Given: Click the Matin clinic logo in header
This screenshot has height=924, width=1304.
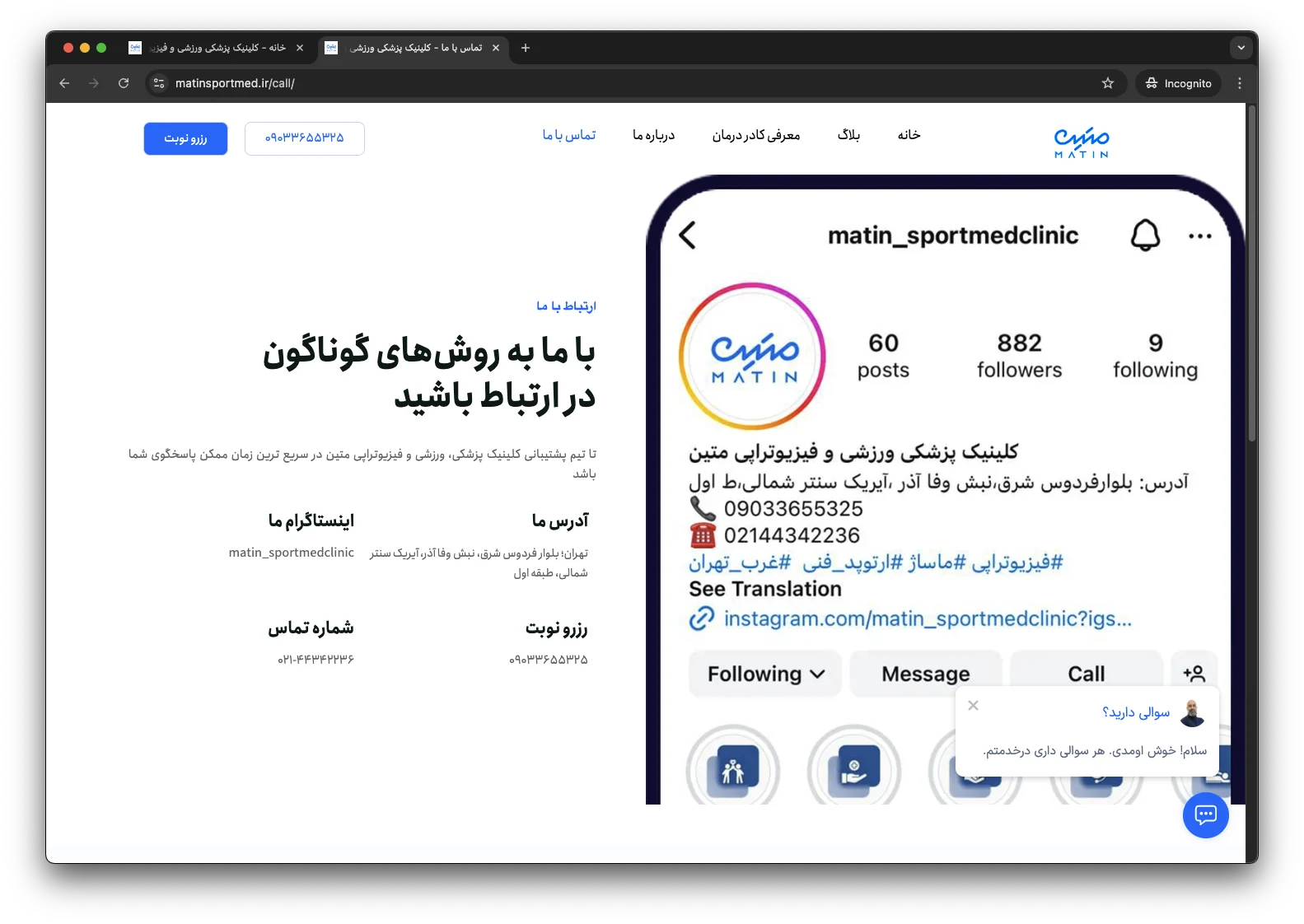Looking at the screenshot, I should coord(1082,142).
